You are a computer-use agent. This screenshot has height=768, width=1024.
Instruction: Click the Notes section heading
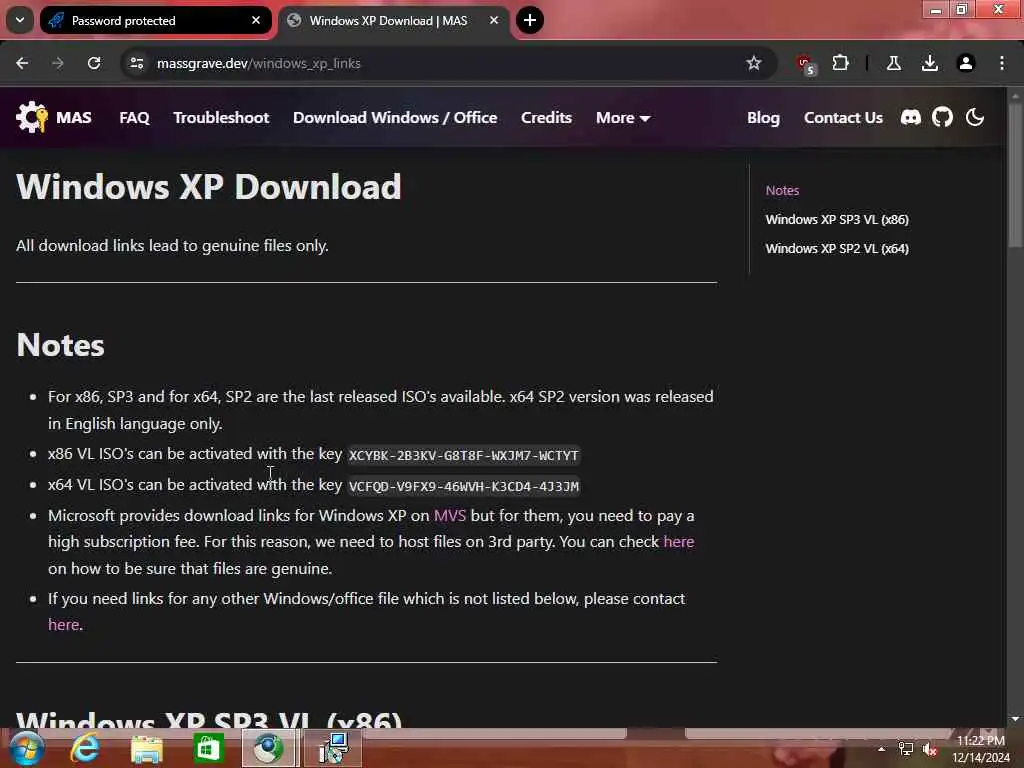pyautogui.click(x=60, y=345)
